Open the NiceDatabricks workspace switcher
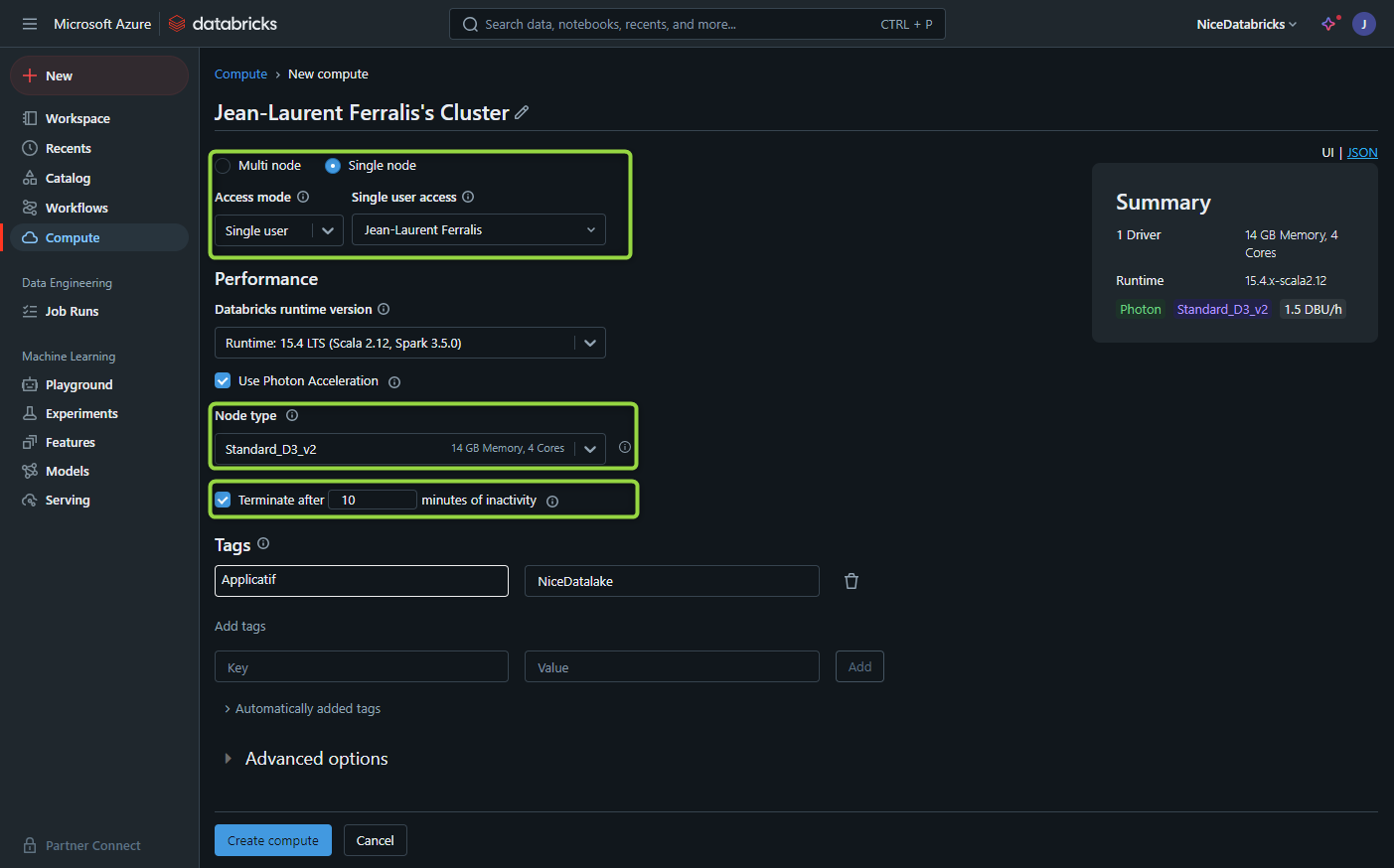Viewport: 1394px width, 868px height. tap(1247, 24)
